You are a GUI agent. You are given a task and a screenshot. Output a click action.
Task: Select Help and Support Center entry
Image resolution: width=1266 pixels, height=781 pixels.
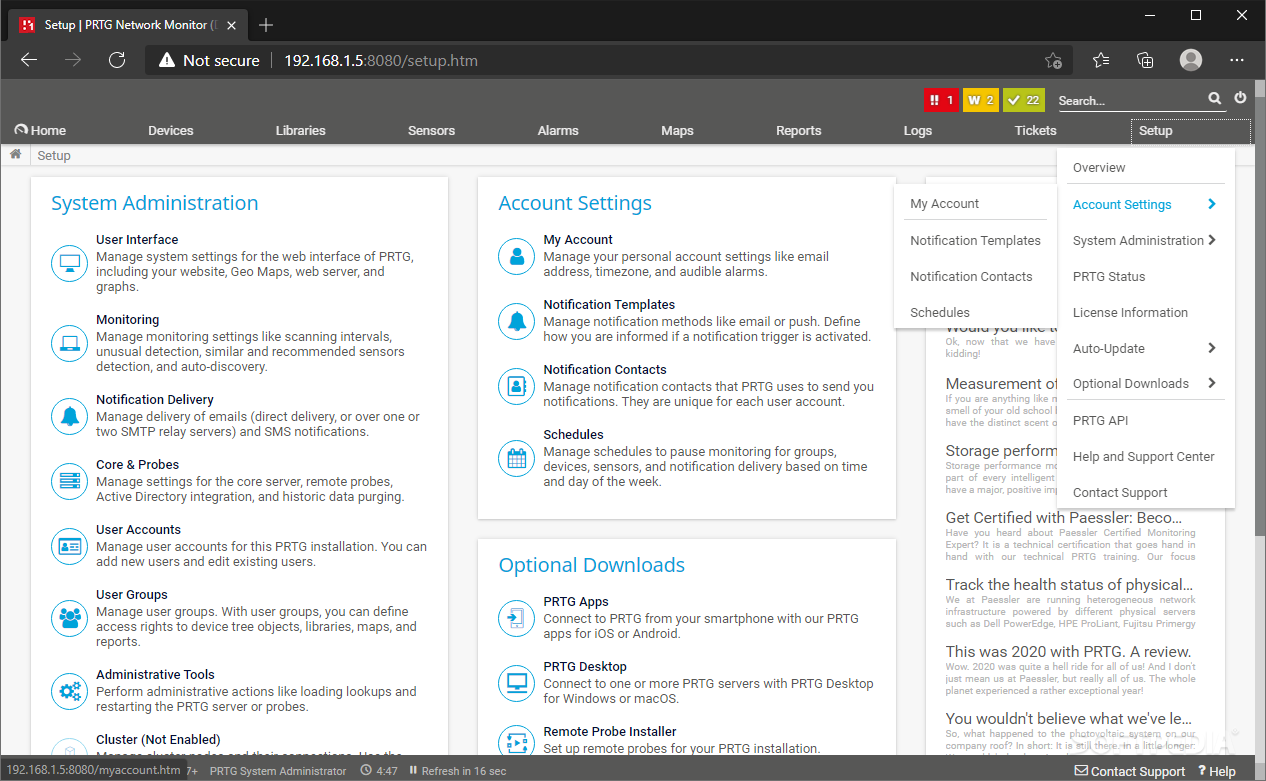coord(1146,456)
